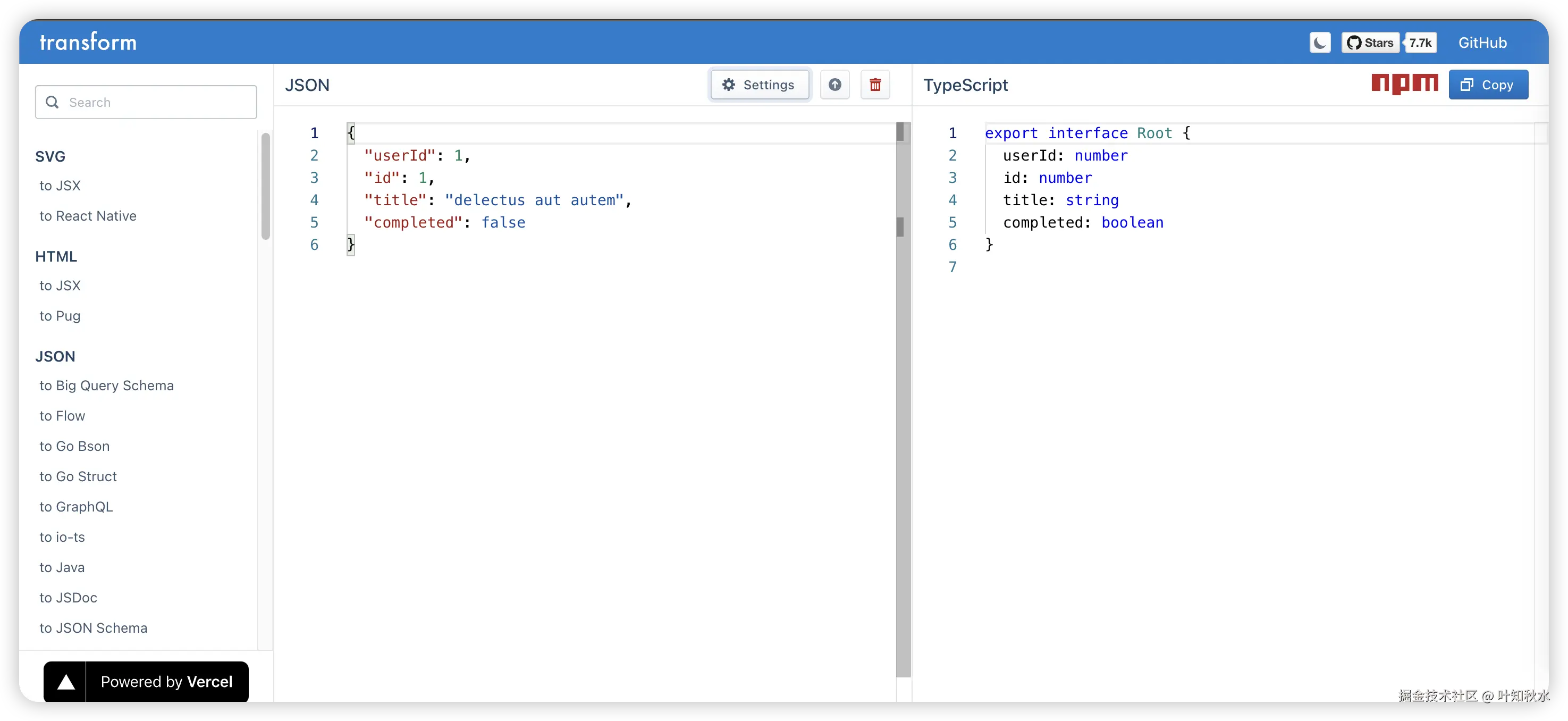Open JSON to GraphQL converter
Screen dimensions: 1568x721
click(76, 507)
